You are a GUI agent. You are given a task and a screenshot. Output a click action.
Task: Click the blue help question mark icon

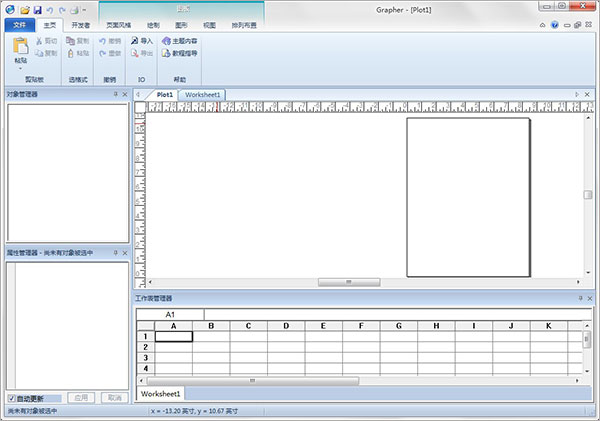click(x=553, y=25)
